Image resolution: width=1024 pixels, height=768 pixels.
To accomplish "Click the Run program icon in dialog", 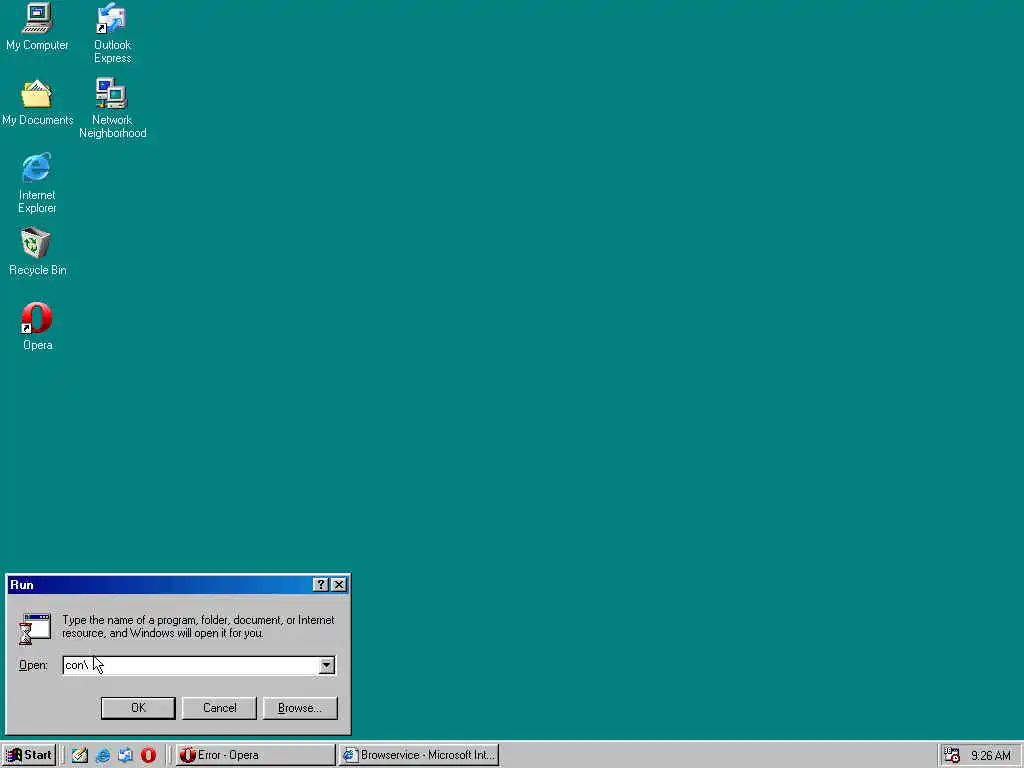I will coord(35,628).
